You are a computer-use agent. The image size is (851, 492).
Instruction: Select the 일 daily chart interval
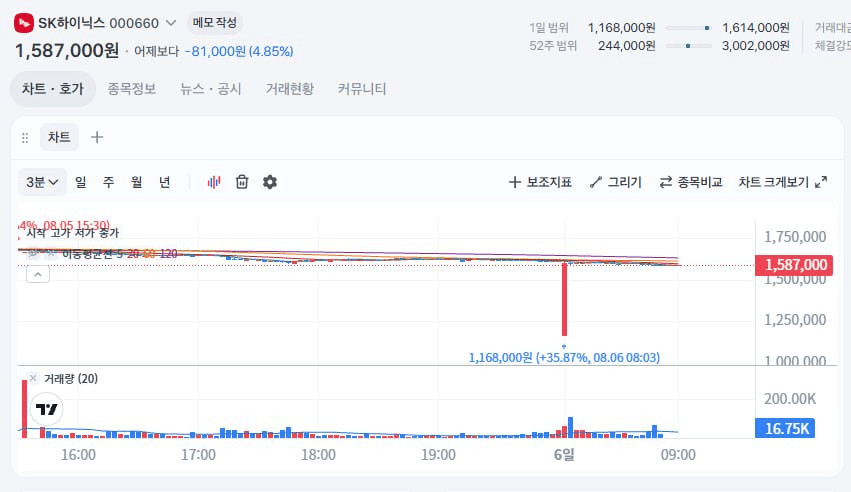tap(81, 182)
